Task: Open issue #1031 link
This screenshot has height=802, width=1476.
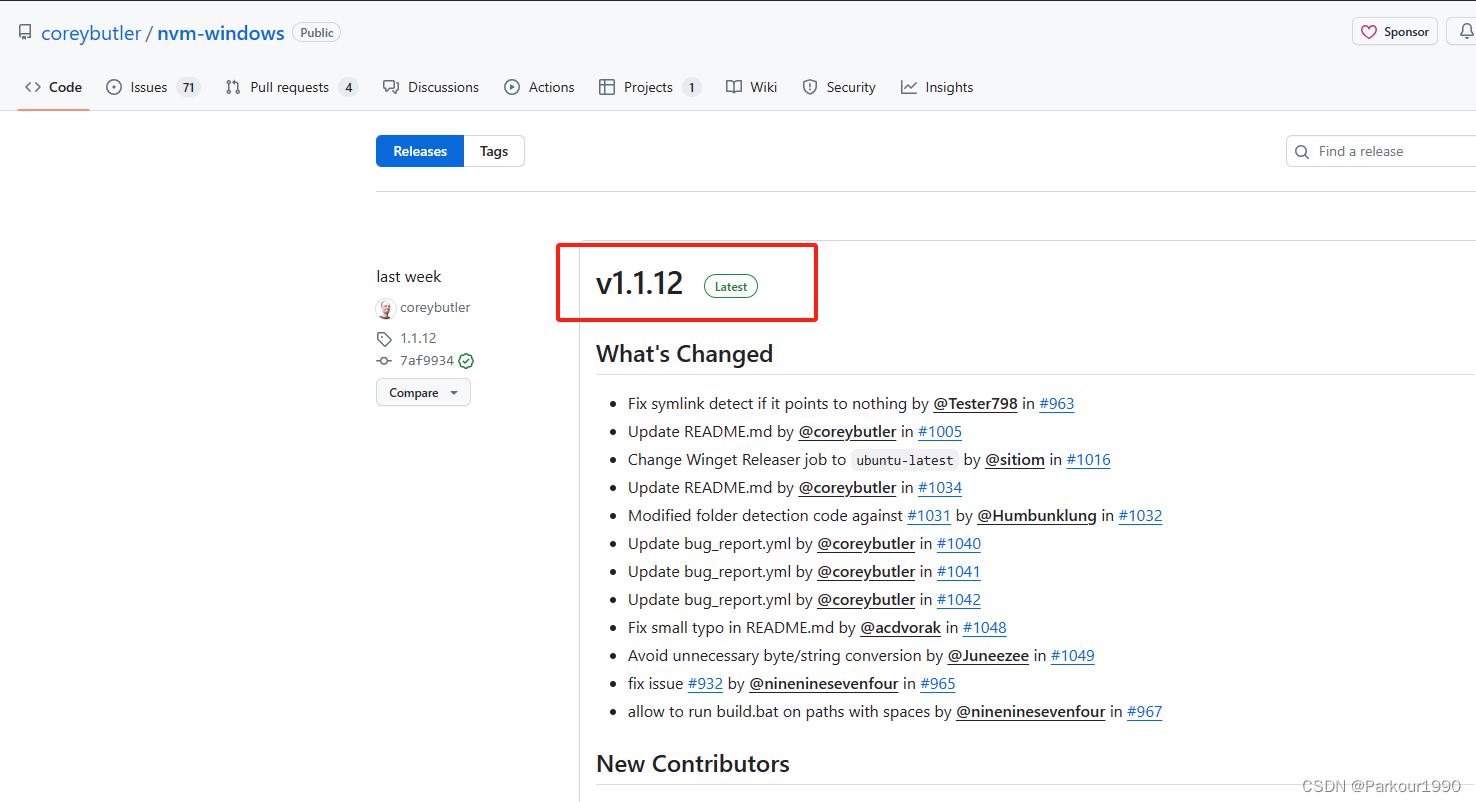Action: (929, 516)
